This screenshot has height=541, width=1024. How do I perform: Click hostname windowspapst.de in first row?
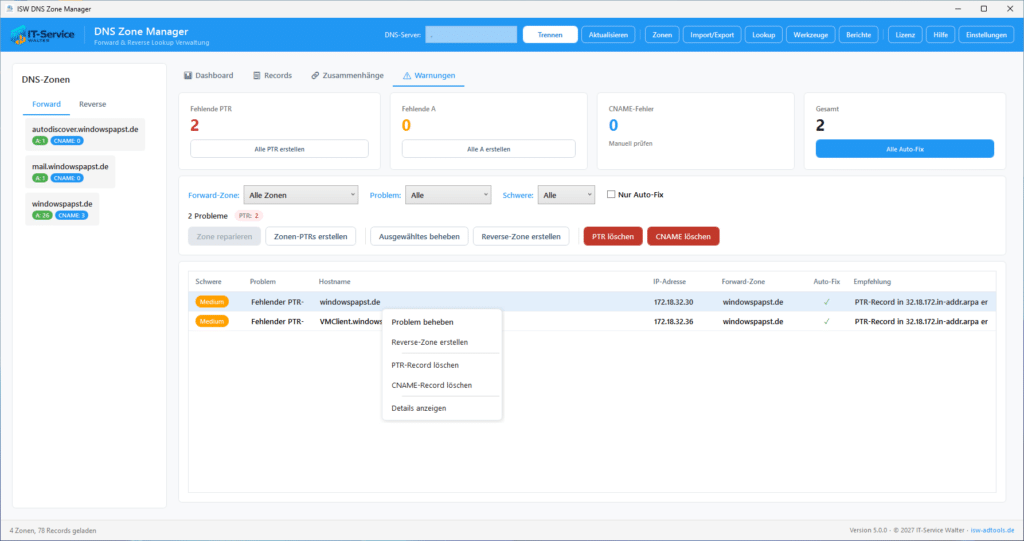350,302
